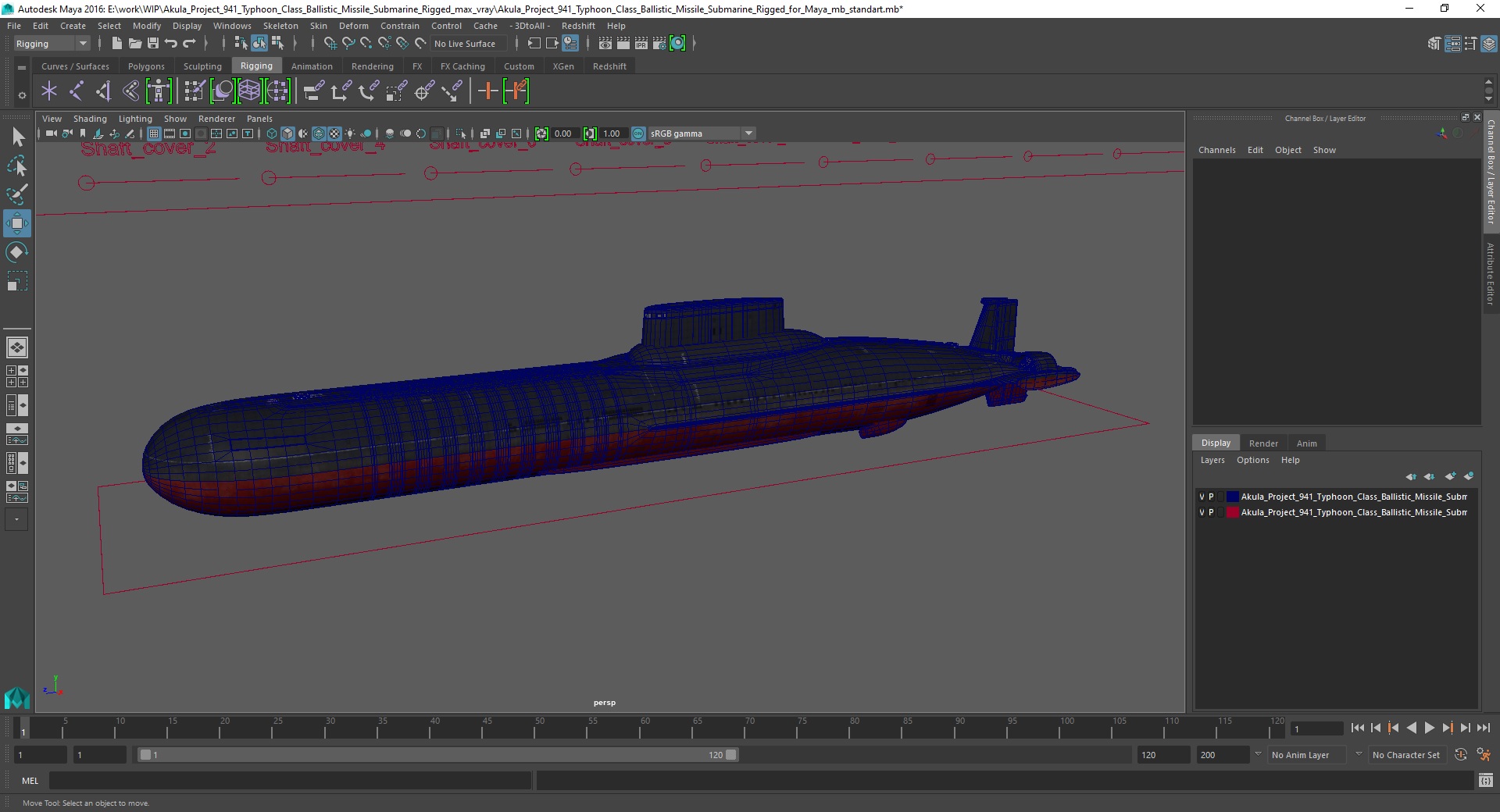
Task: Open Layers menu in Layer Editor
Action: tap(1212, 460)
